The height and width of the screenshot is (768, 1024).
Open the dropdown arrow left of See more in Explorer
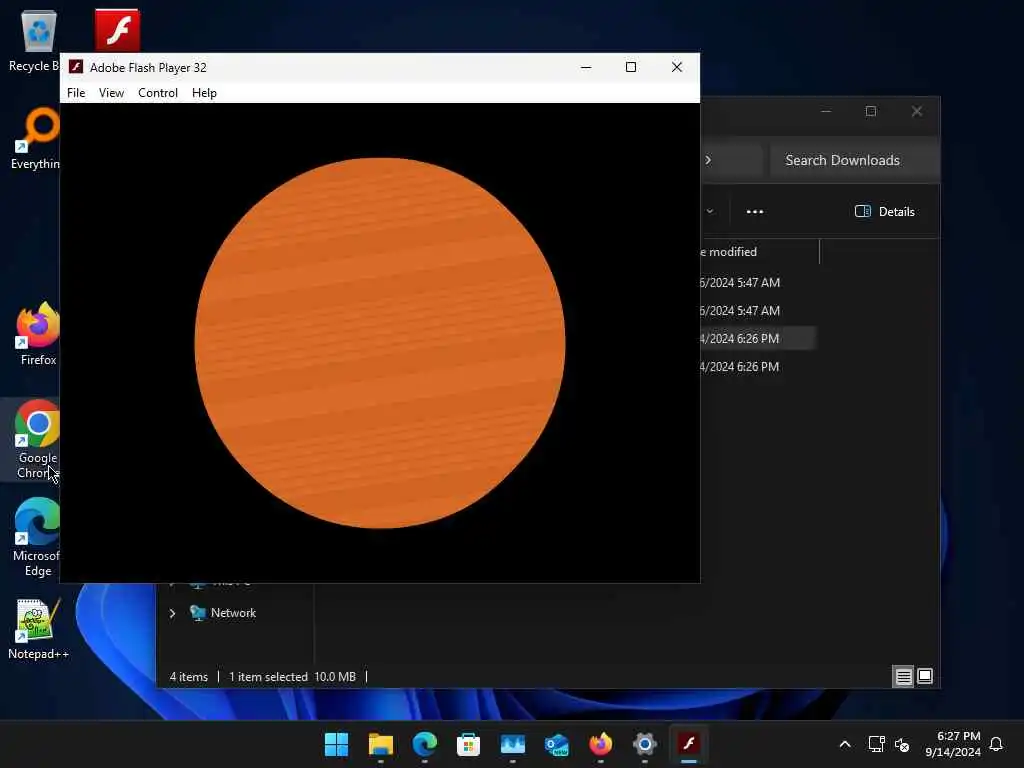[710, 212]
